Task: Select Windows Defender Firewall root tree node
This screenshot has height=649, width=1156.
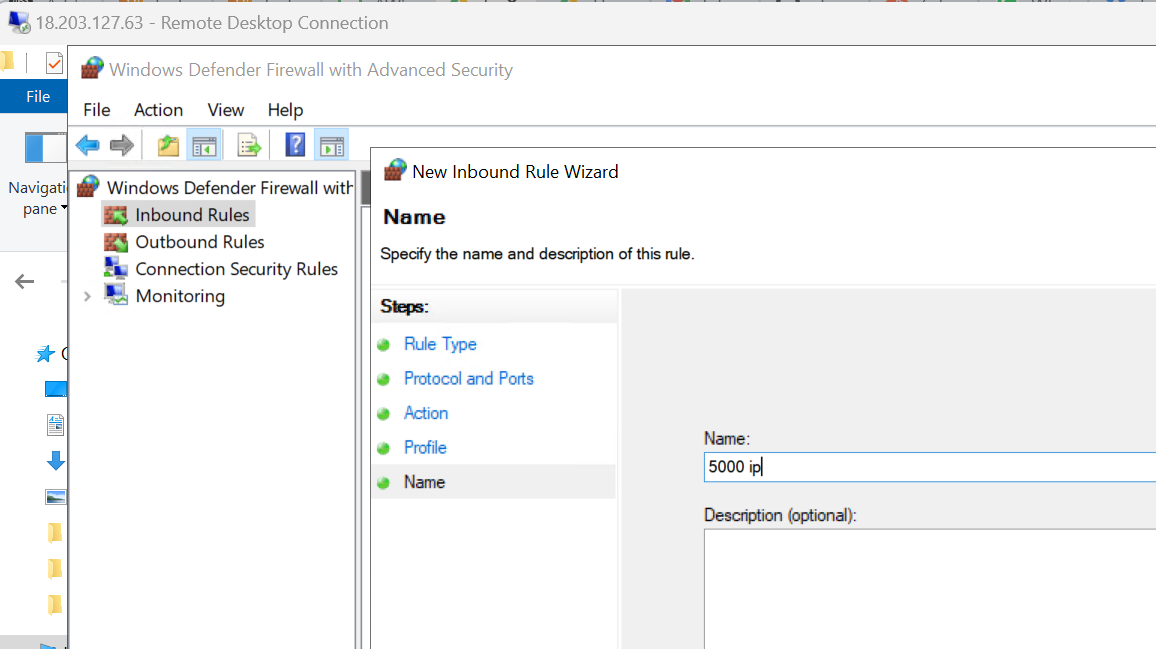Action: 229,187
